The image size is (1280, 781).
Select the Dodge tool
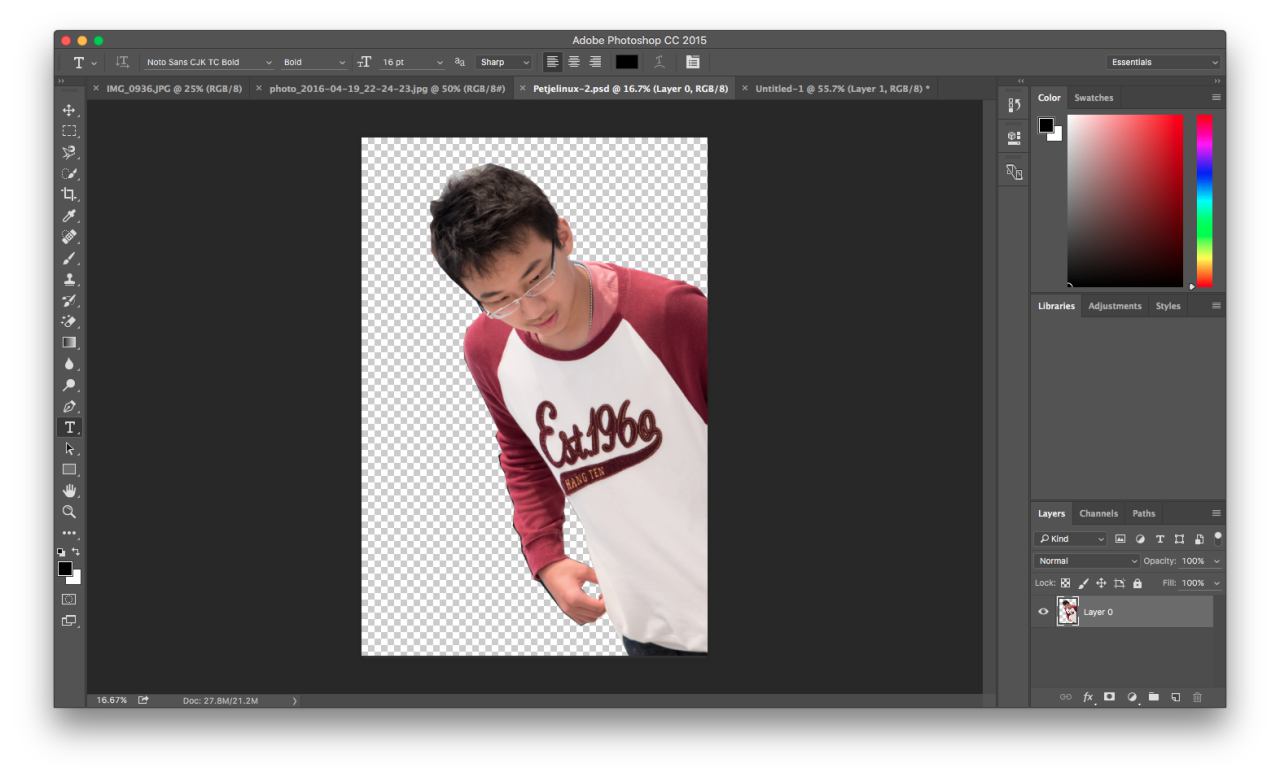coord(69,385)
